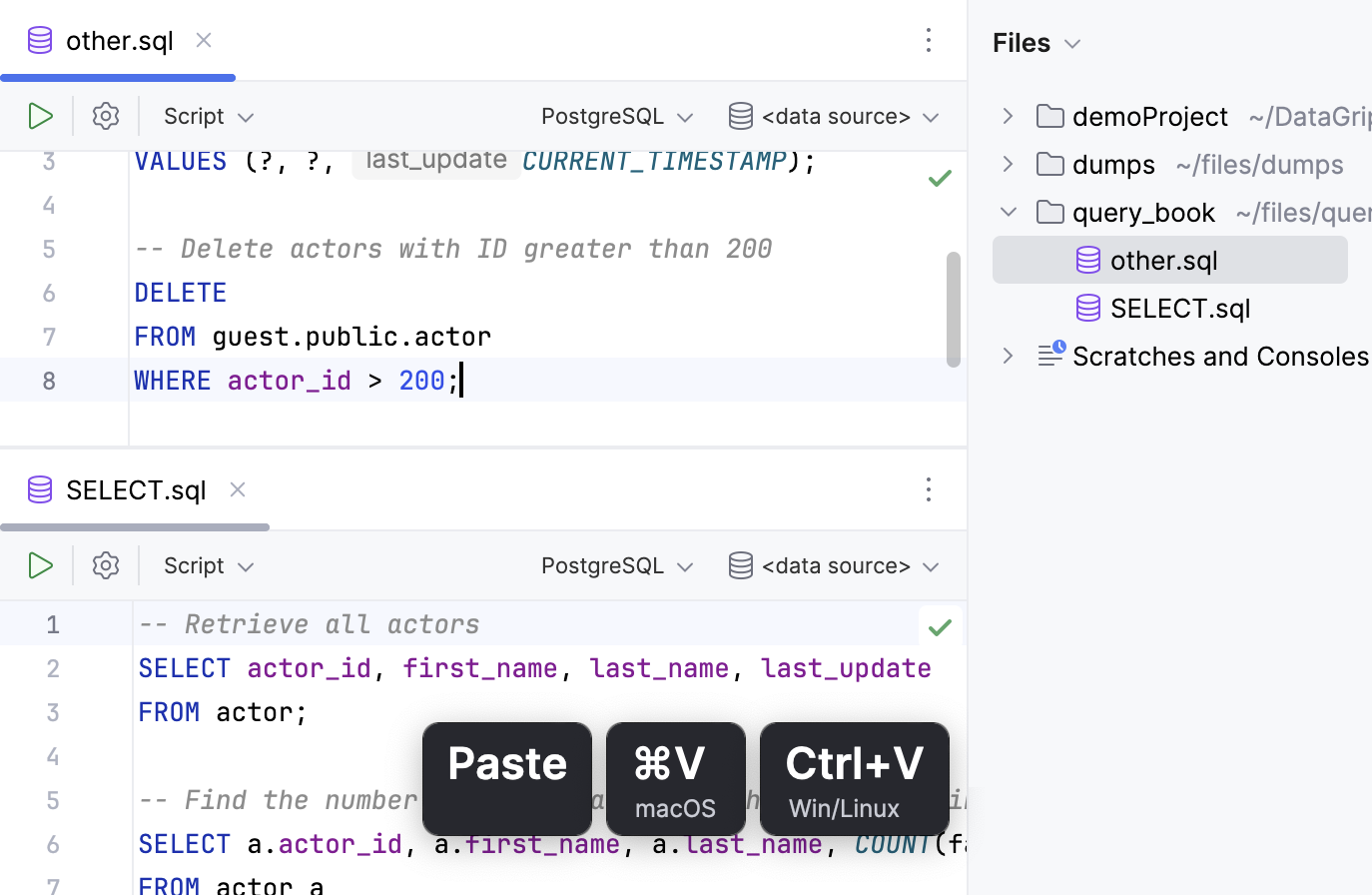Screen dimensions: 1372x895
Task: Click the last_update parameter hint
Action: (x=436, y=160)
